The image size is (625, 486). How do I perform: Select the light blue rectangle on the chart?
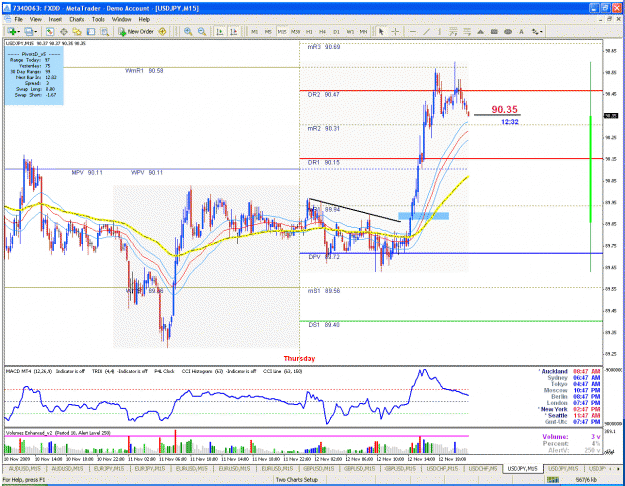point(424,216)
